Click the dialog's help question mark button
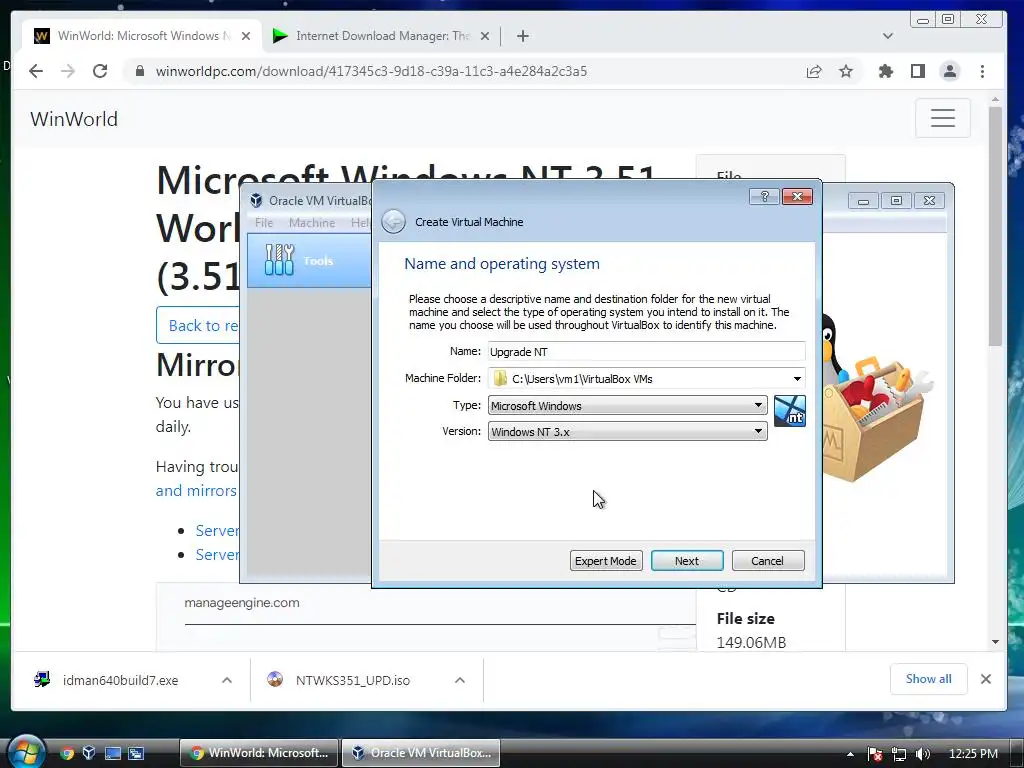Image resolution: width=1024 pixels, height=768 pixels. (764, 197)
